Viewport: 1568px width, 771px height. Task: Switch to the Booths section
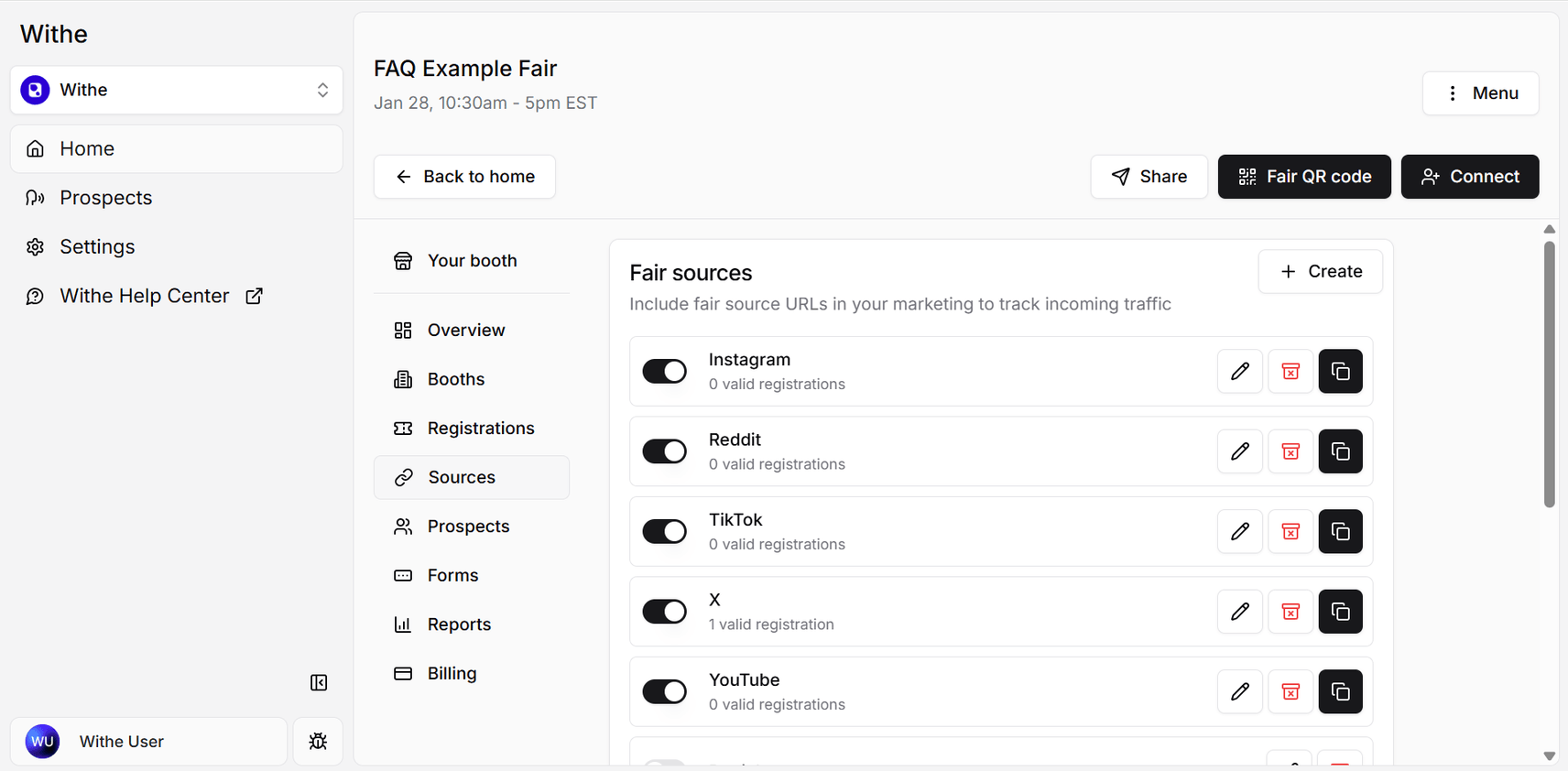tap(472, 379)
